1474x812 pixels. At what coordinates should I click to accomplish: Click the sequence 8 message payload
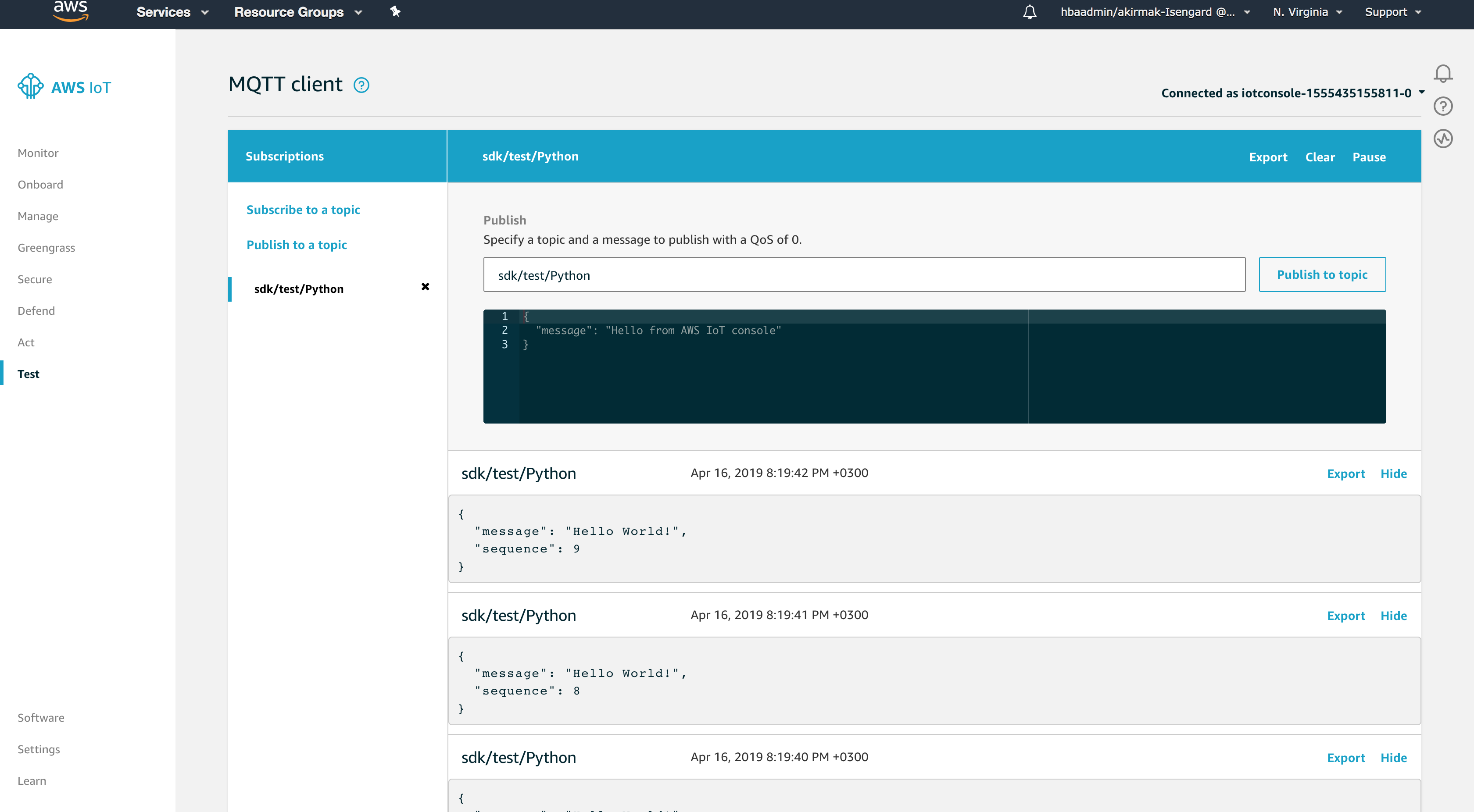point(934,681)
